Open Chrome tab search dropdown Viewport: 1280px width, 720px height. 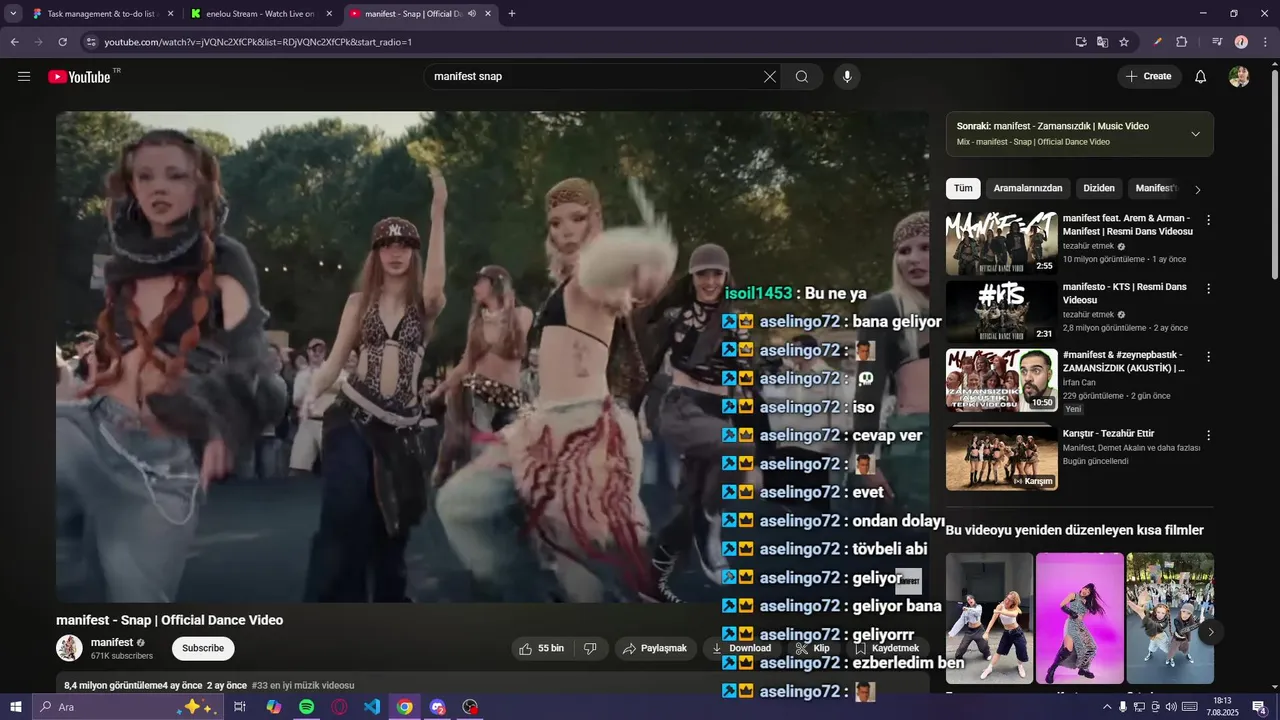tap(13, 14)
